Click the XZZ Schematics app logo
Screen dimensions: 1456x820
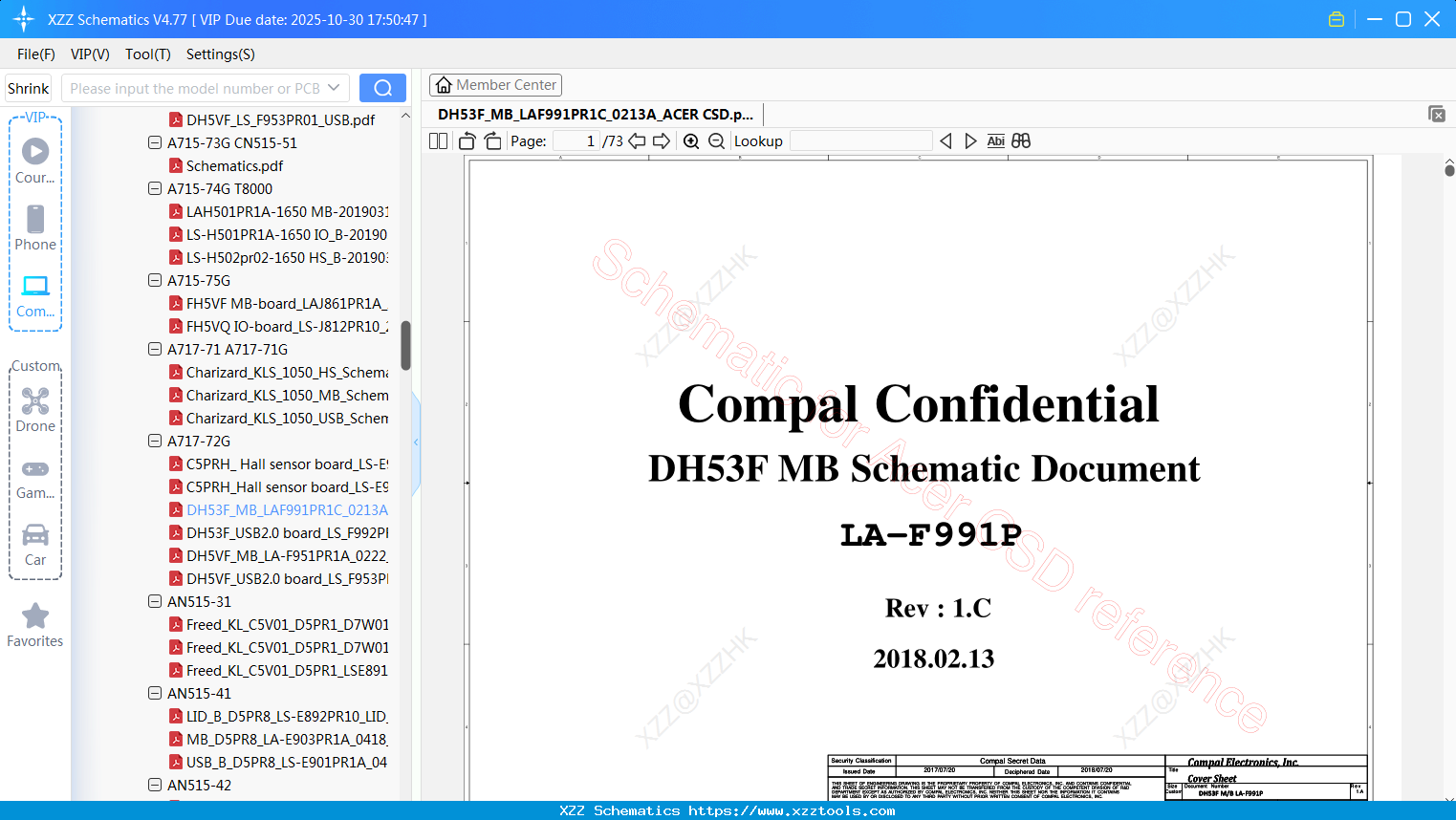24,19
